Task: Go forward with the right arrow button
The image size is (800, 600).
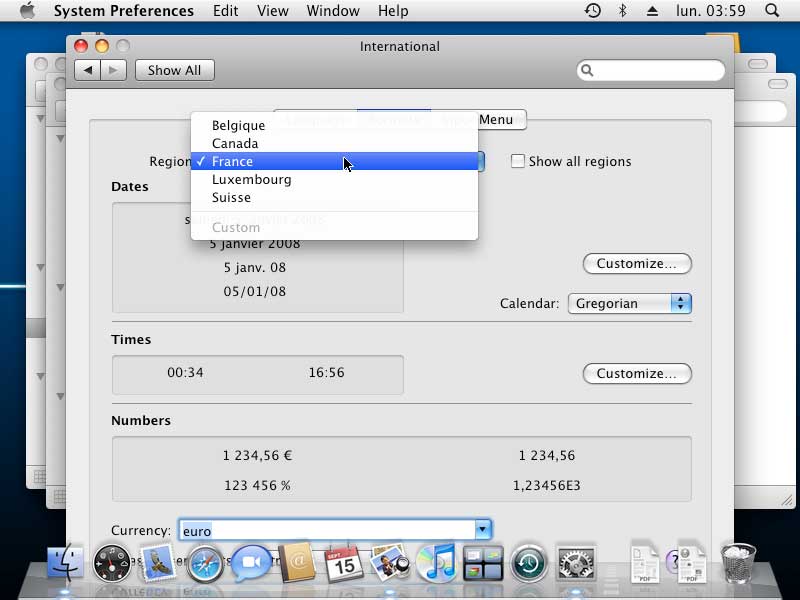Action: pos(113,70)
